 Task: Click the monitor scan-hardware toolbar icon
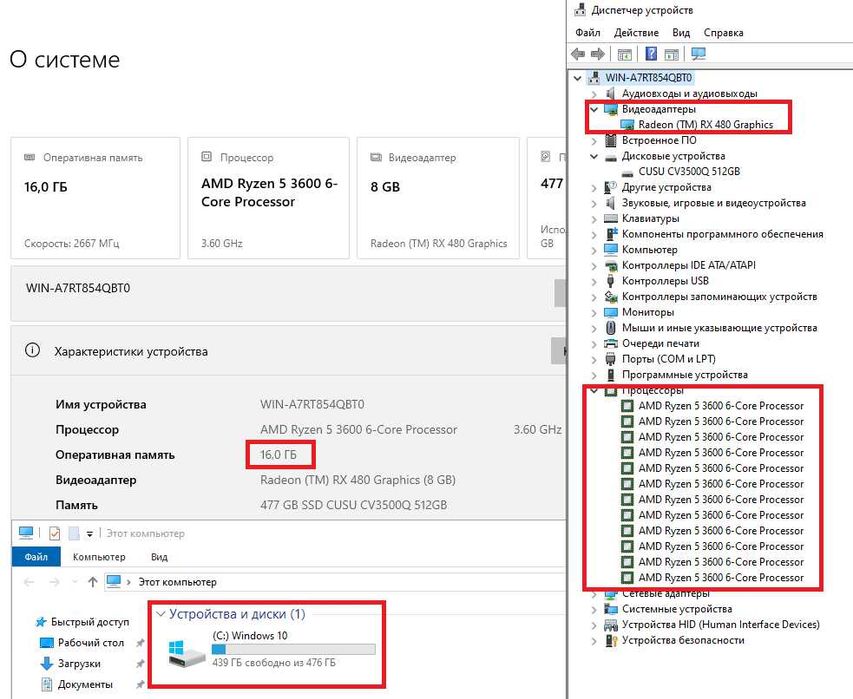[x=698, y=54]
